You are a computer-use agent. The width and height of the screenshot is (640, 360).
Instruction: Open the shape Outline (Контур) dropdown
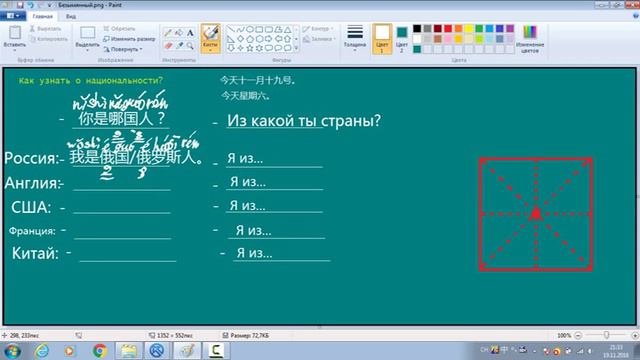coord(318,29)
